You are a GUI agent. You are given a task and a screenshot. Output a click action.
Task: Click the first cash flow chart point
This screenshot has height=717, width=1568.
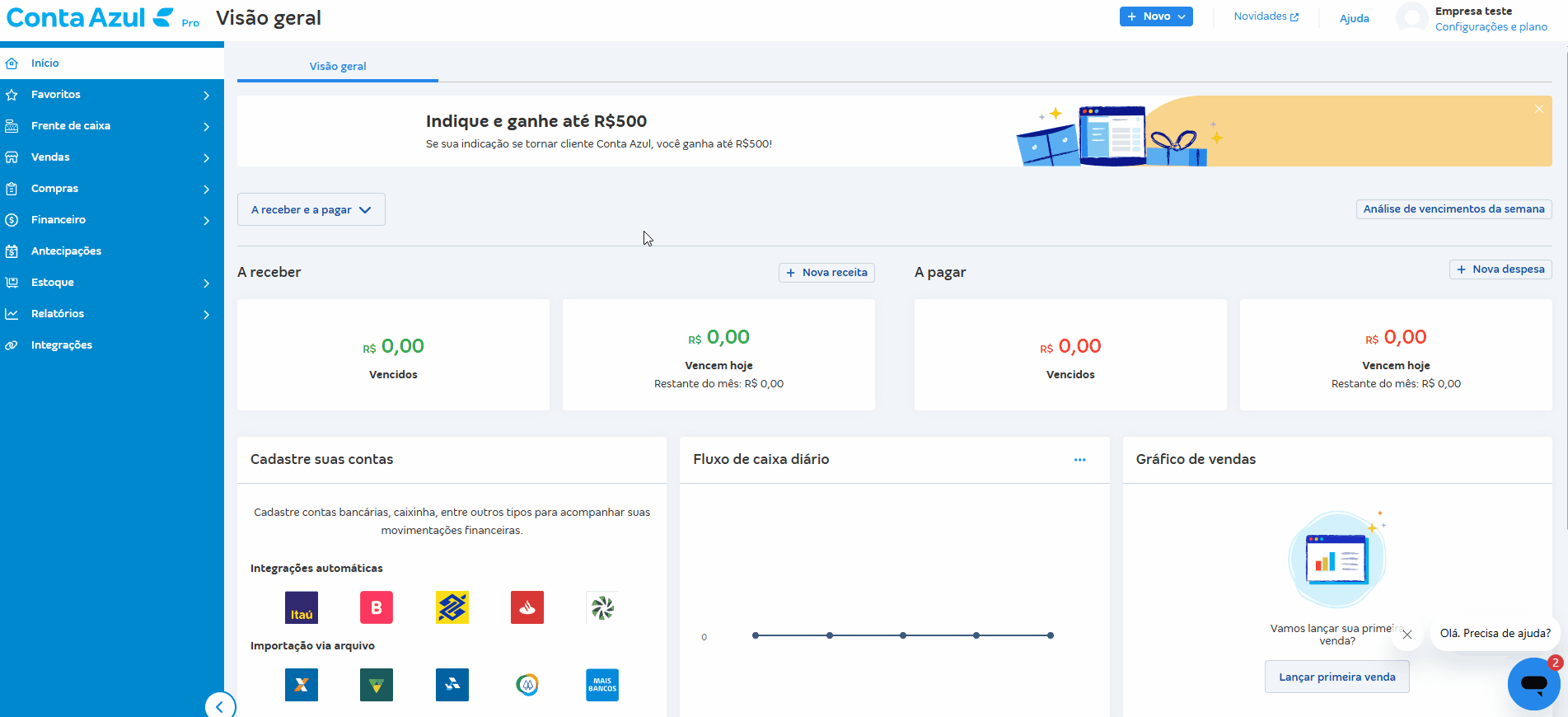click(x=756, y=635)
